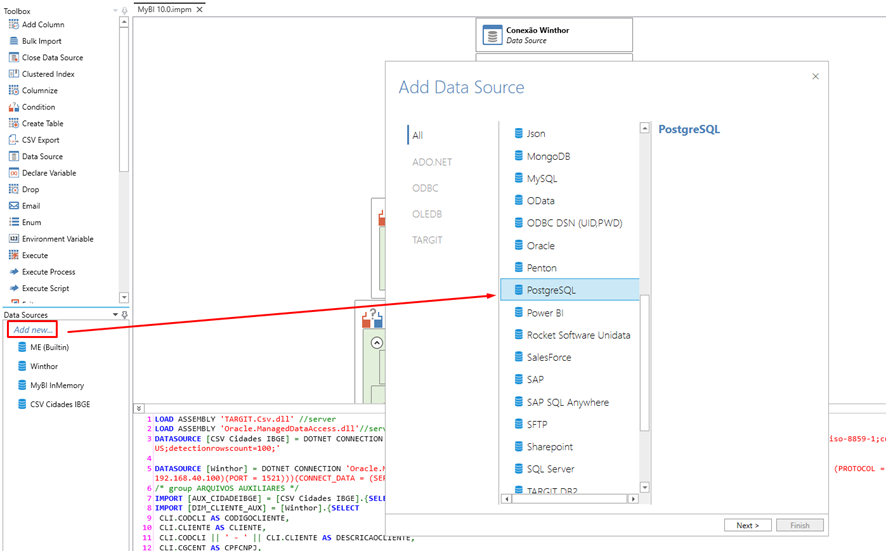This screenshot has height=551, width=886.
Task: Switch to the OLEDB category
Action: click(427, 214)
